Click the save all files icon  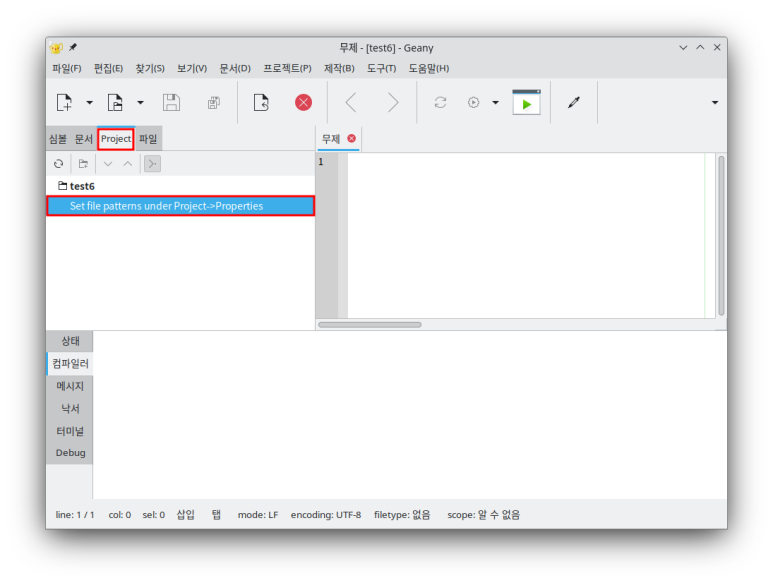click(213, 103)
